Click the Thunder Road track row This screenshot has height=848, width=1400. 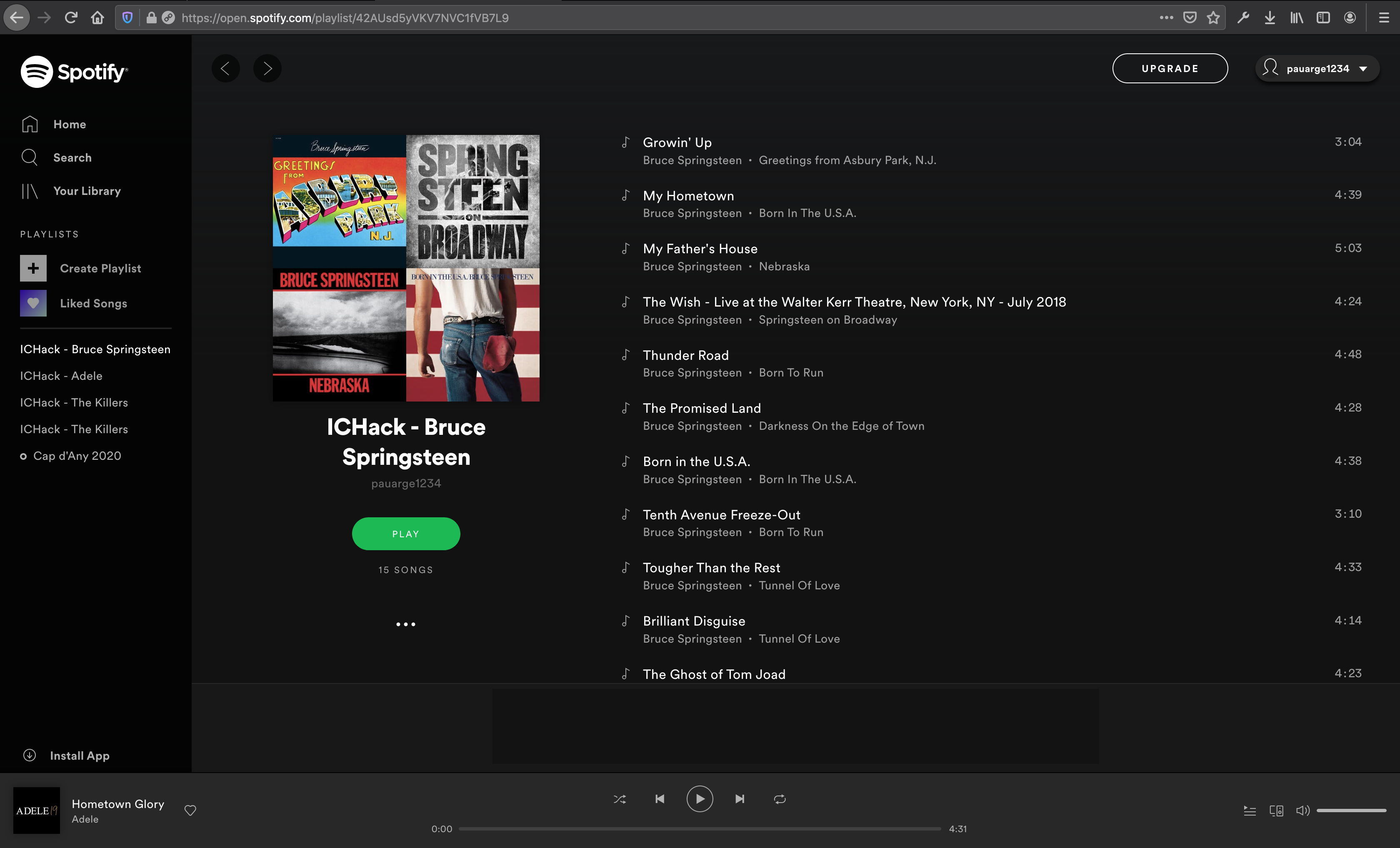pos(685,356)
